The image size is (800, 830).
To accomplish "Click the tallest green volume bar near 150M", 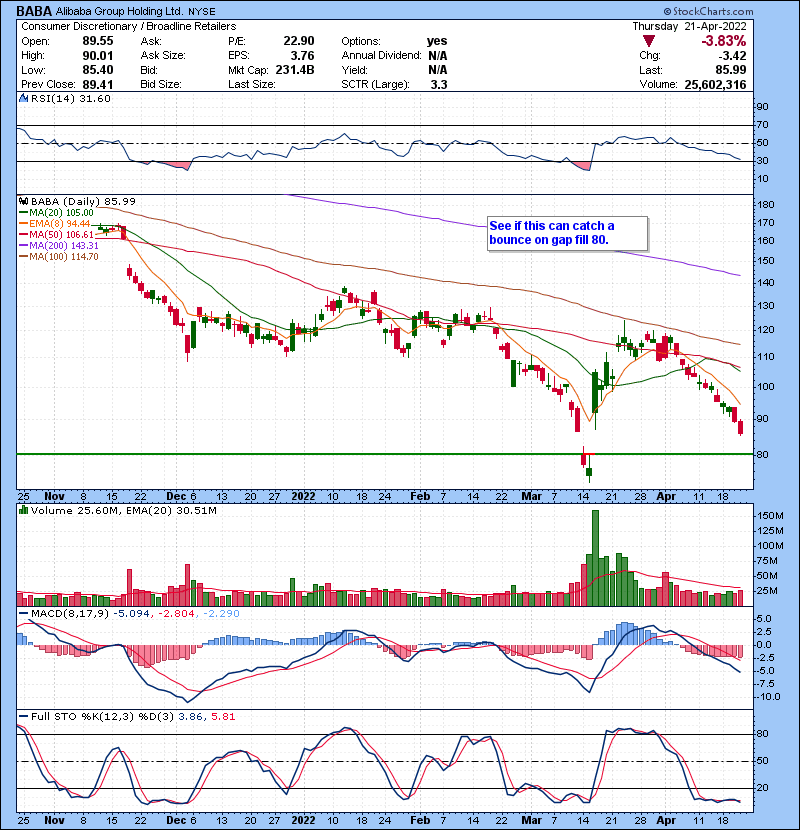I will (x=595, y=558).
